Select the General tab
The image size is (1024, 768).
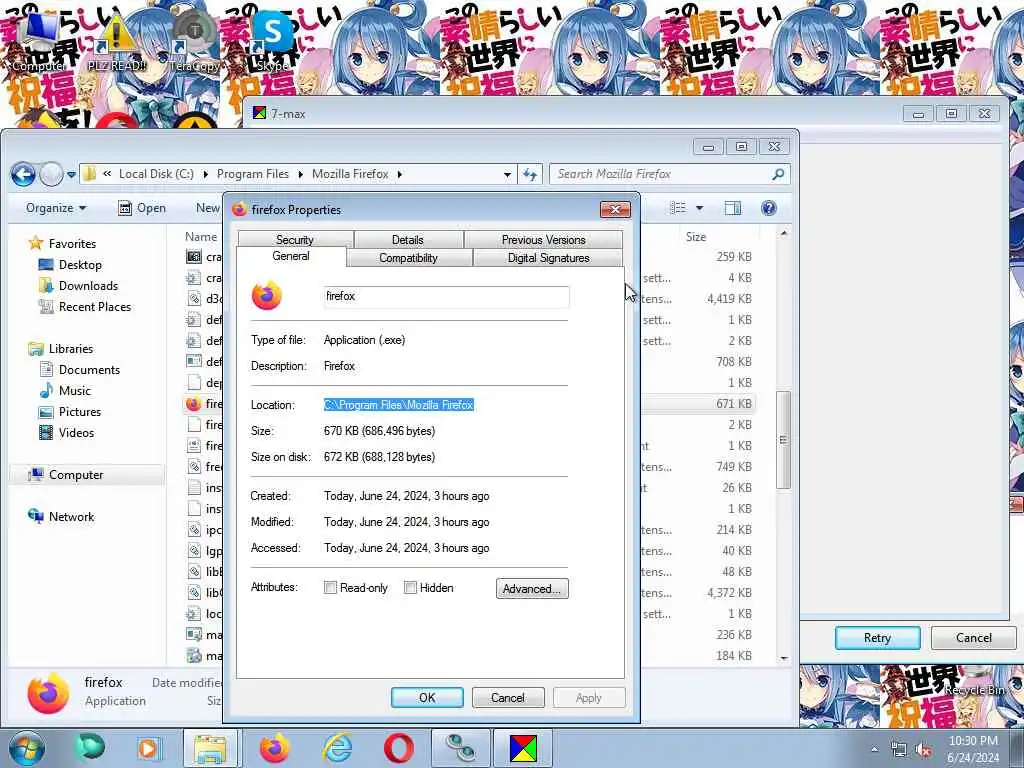coord(291,256)
